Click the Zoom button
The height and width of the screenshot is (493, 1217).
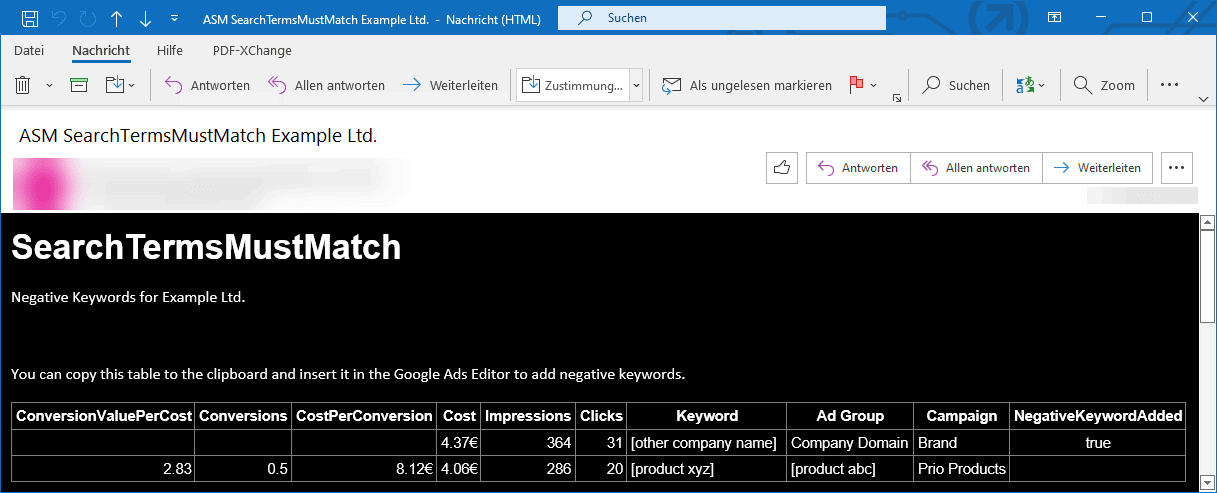1104,85
